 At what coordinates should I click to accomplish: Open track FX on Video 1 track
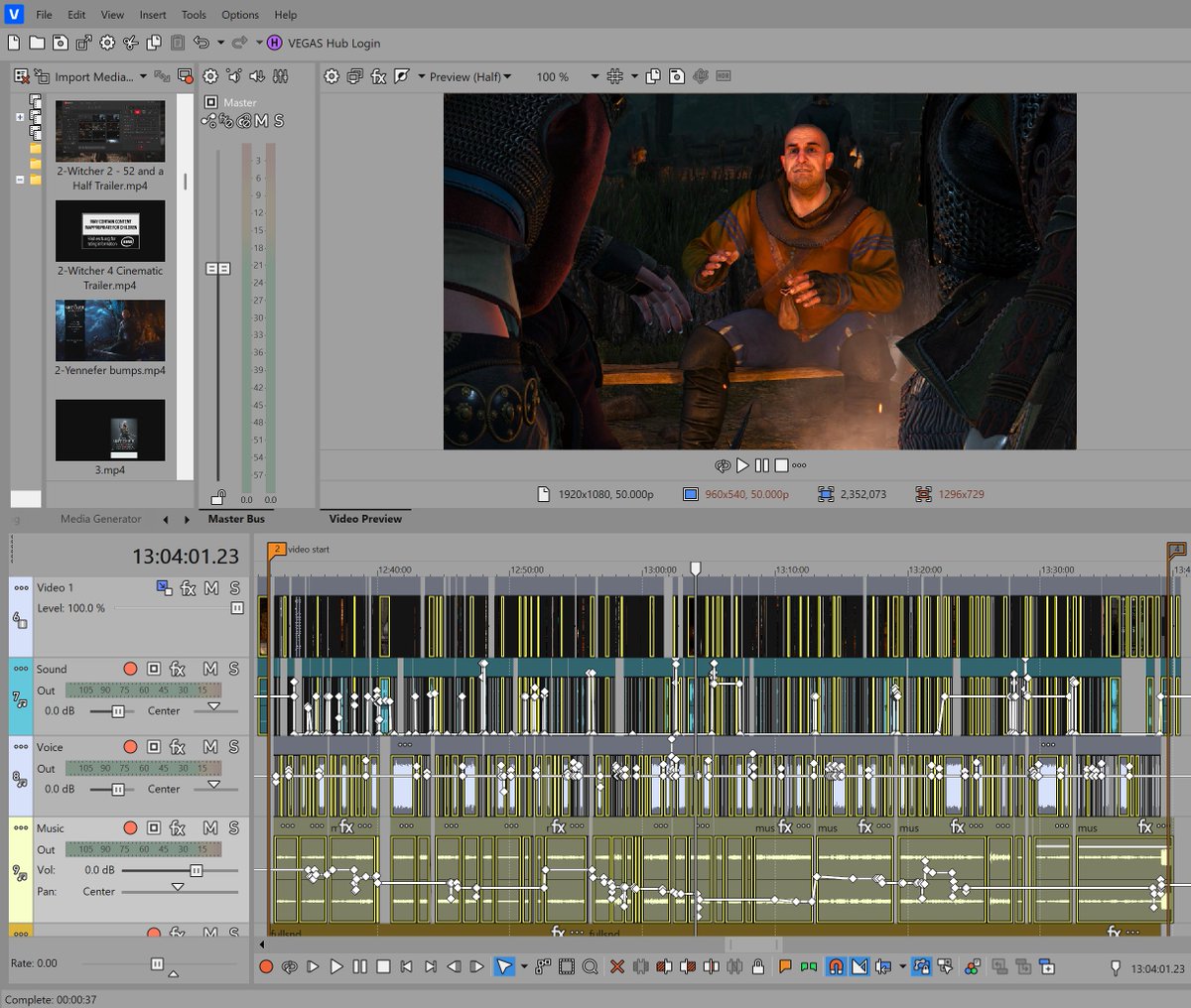[188, 588]
